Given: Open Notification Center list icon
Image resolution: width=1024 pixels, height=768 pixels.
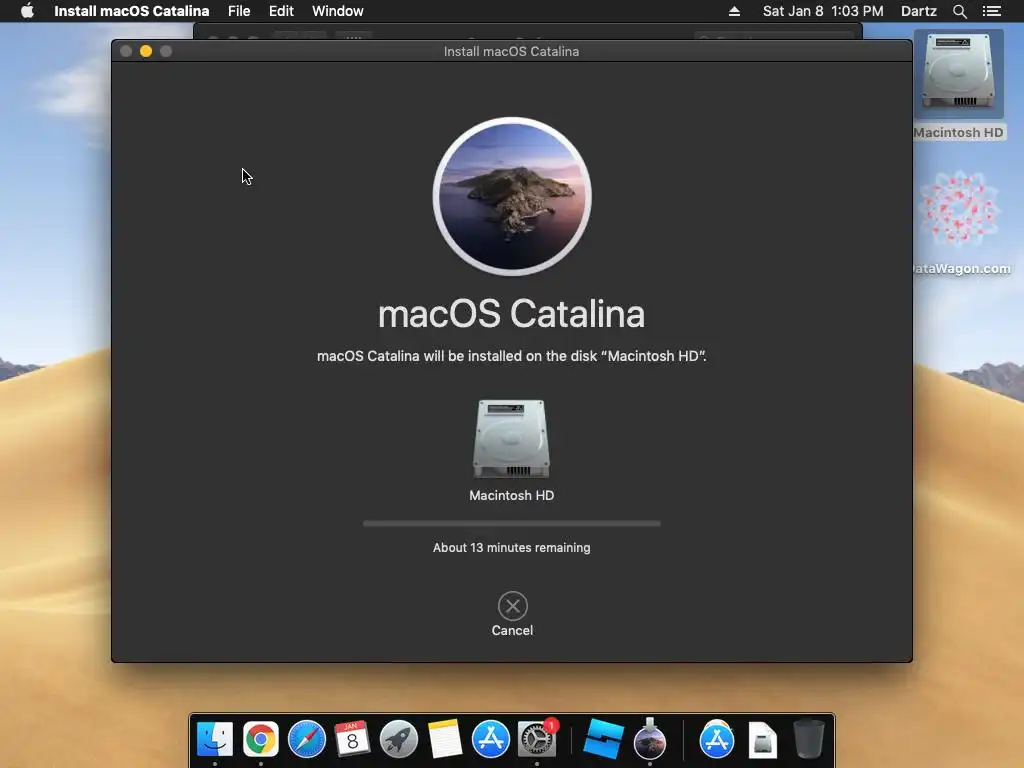Looking at the screenshot, I should tap(992, 11).
